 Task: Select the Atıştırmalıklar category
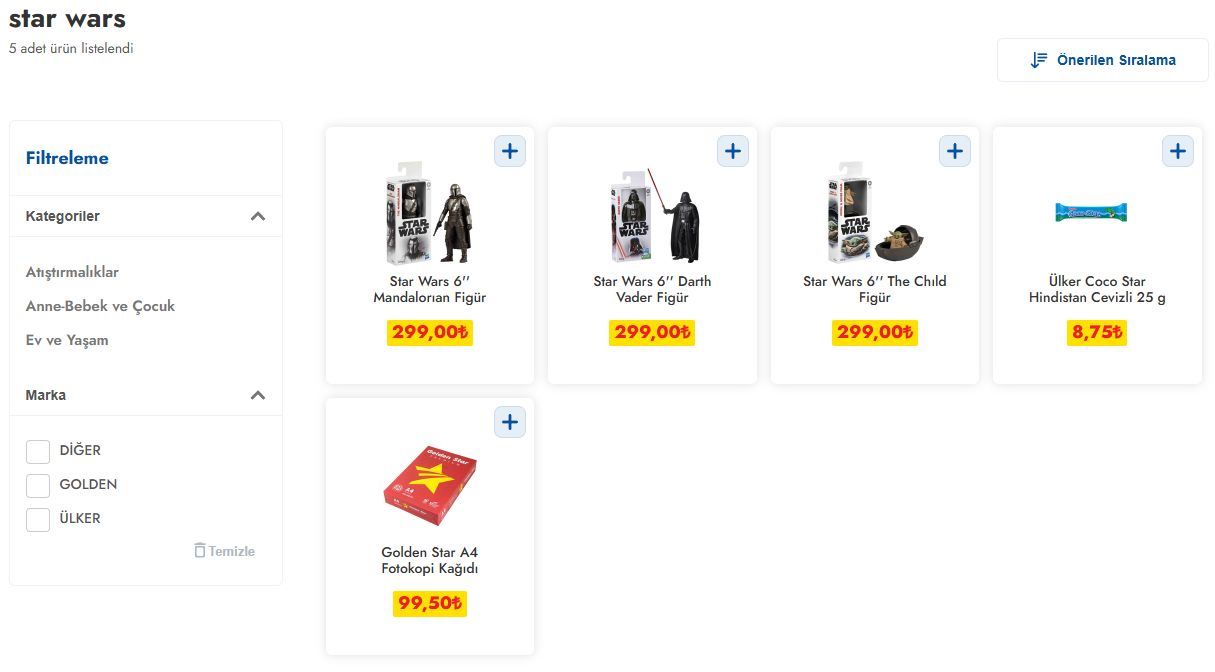tap(72, 272)
